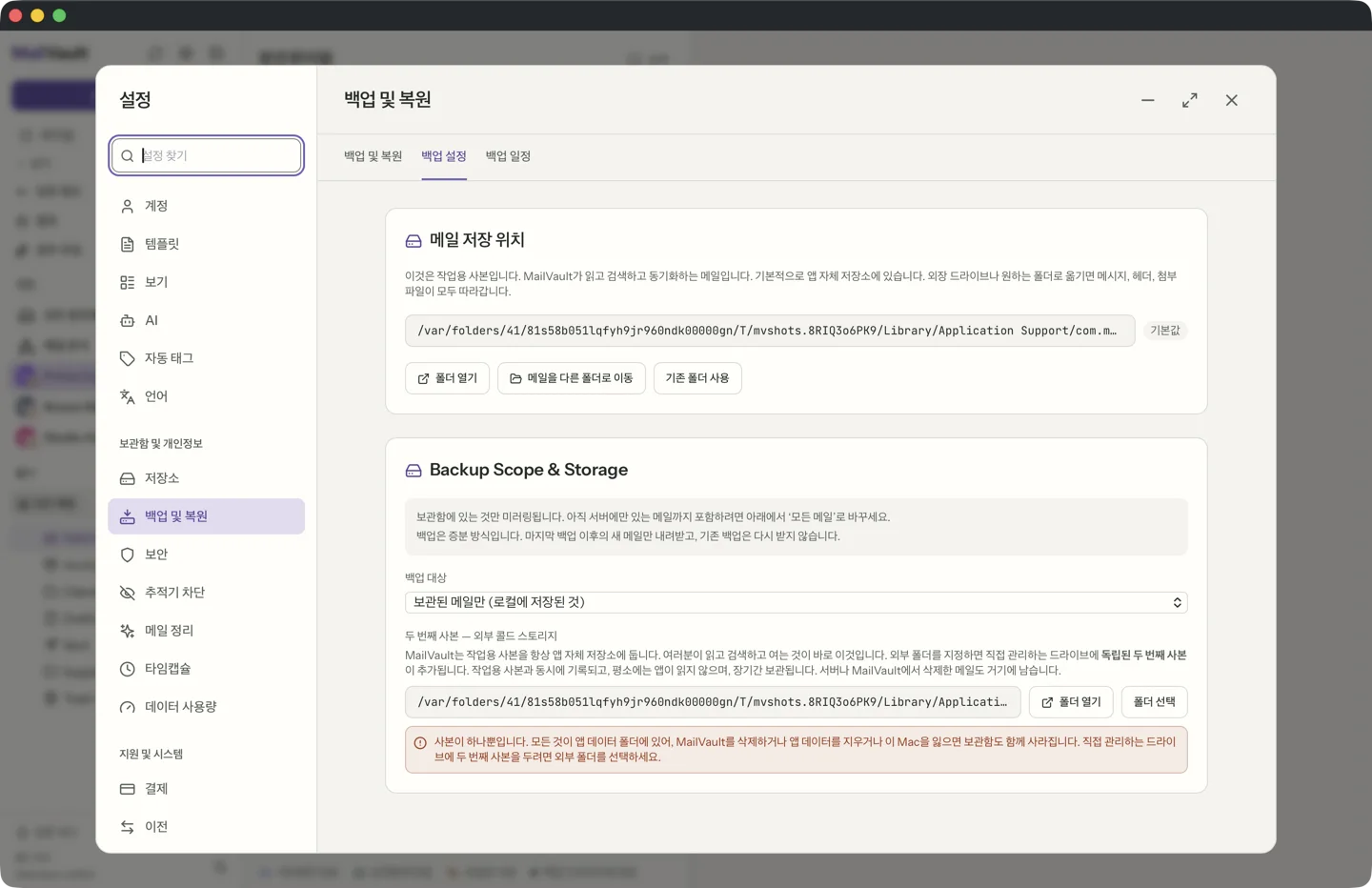1372x888 pixels.
Task: Open the 타임캡슐 settings section
Action: [x=206, y=669]
